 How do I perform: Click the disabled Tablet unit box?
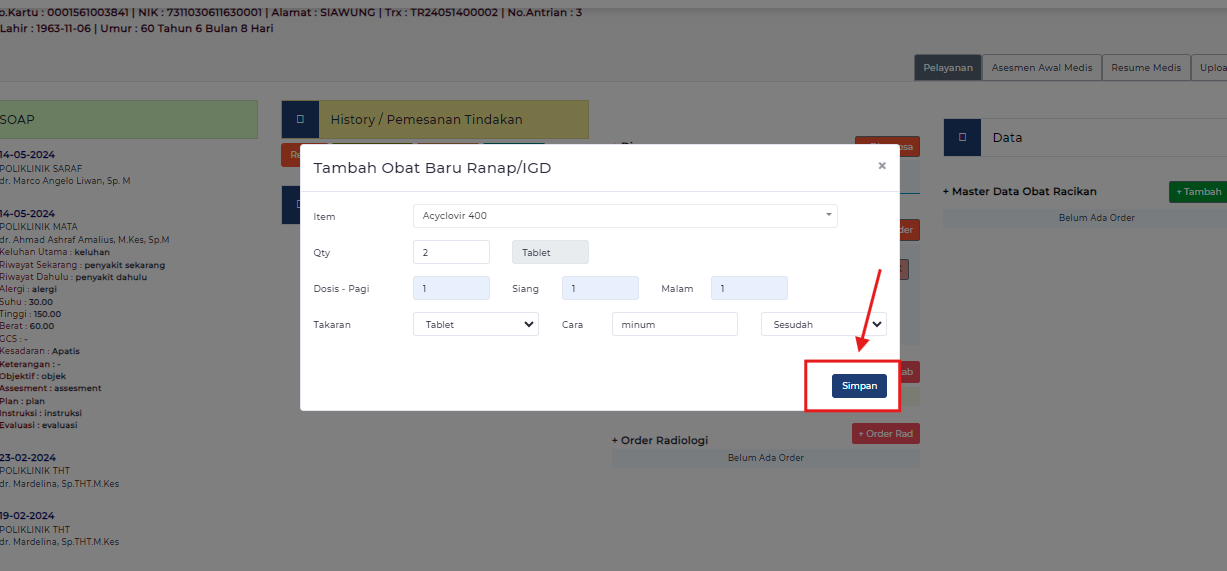point(550,253)
